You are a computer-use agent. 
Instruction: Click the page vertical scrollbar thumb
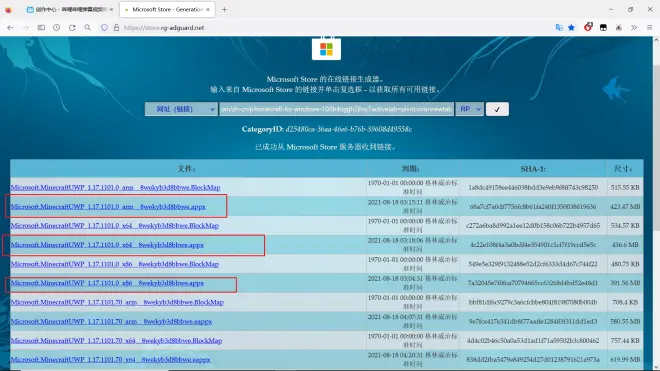[x=656, y=147]
